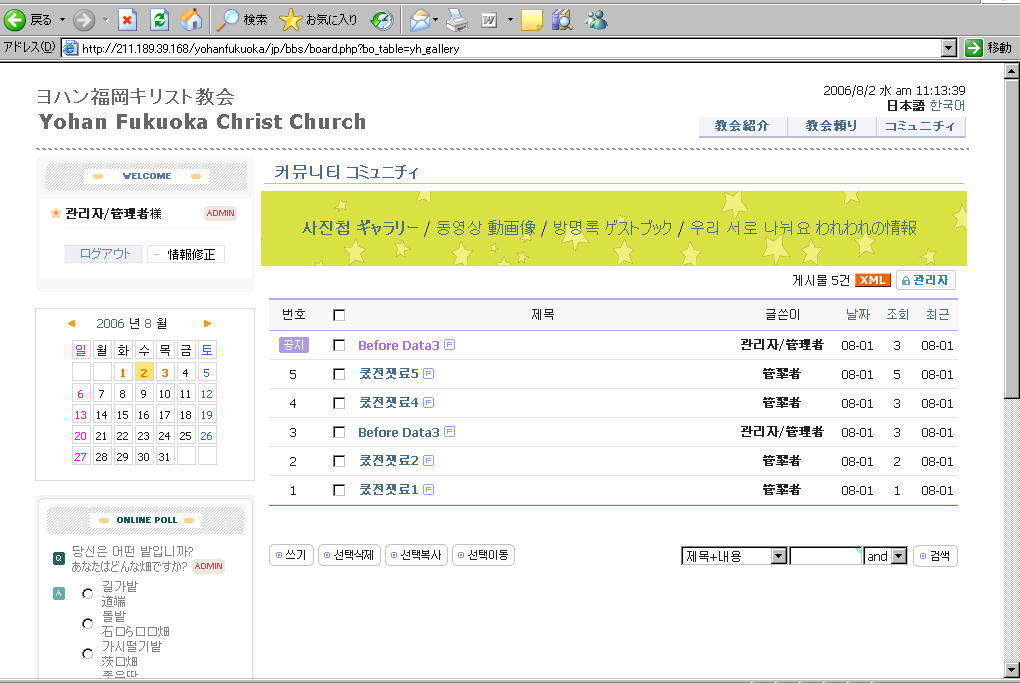This screenshot has height=683, width=1020.
Task: Click the browser Stop icon
Action: [x=127, y=19]
